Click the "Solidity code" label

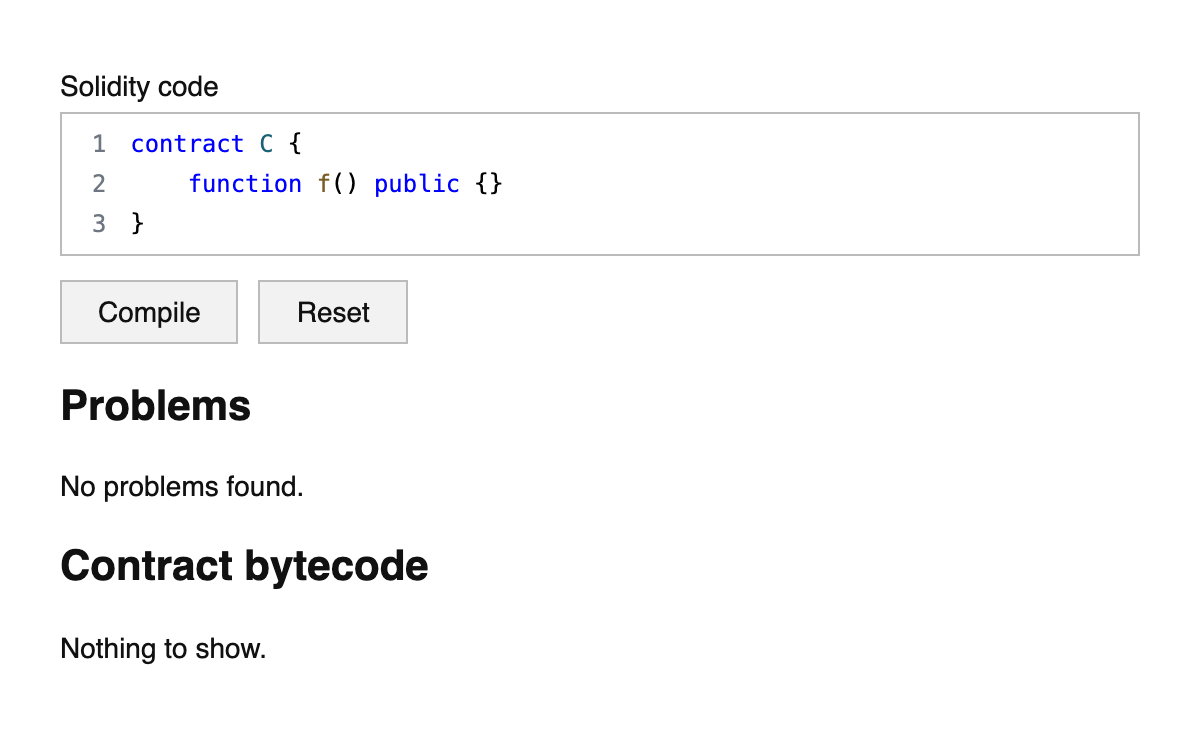[x=139, y=87]
